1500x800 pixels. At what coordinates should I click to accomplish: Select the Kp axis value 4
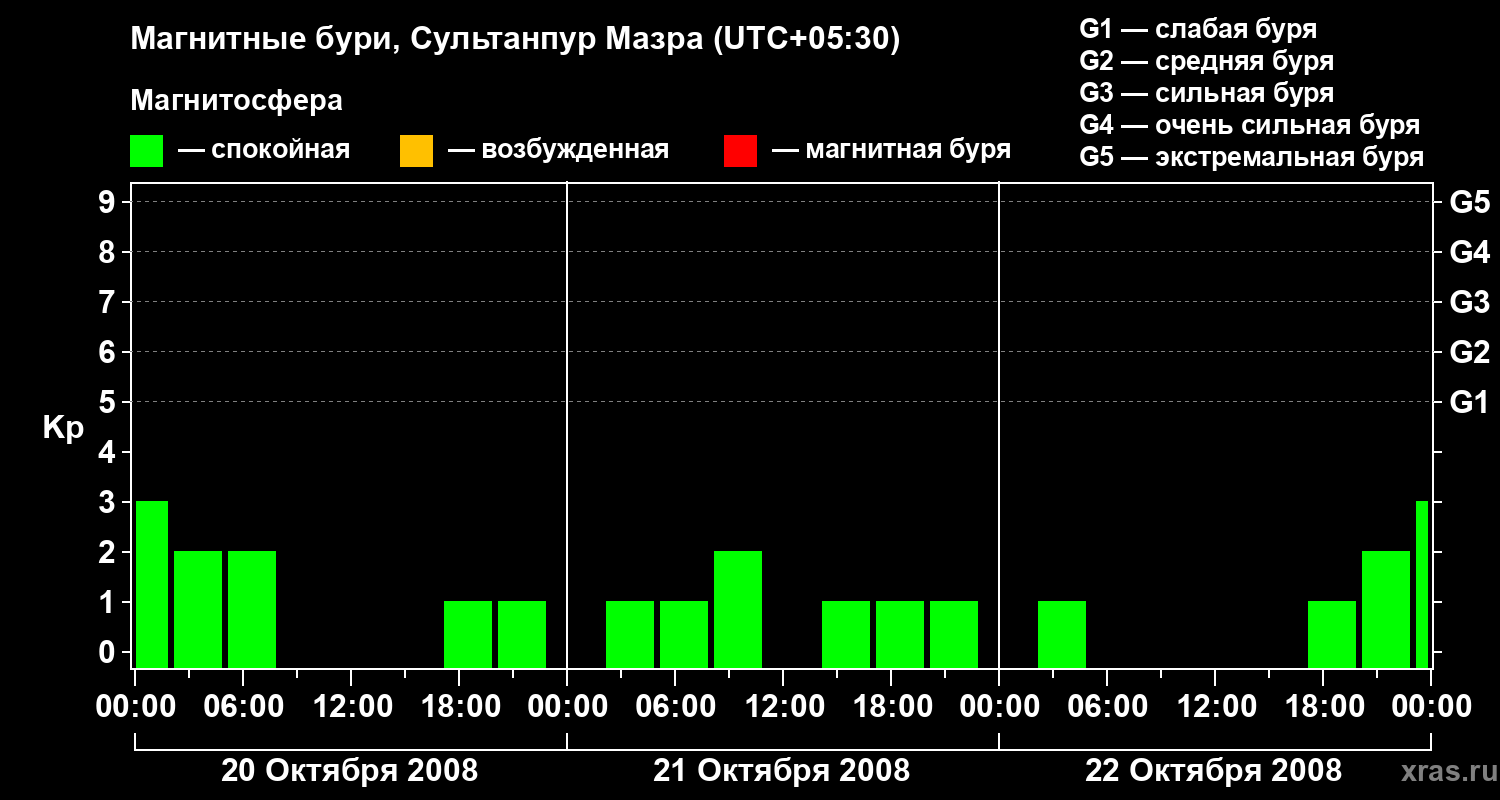click(109, 453)
